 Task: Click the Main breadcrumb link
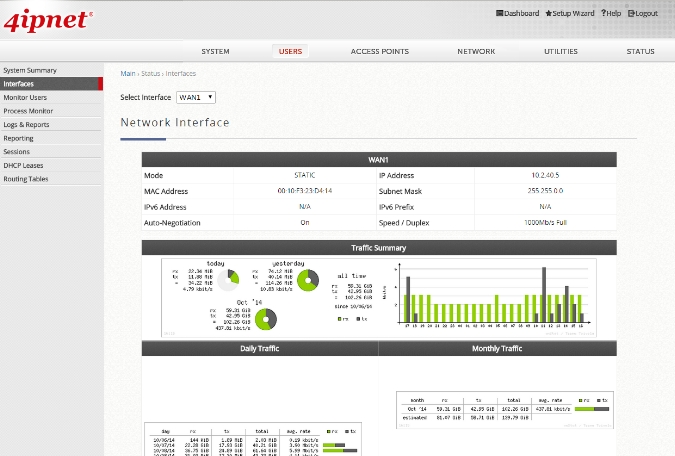128,73
